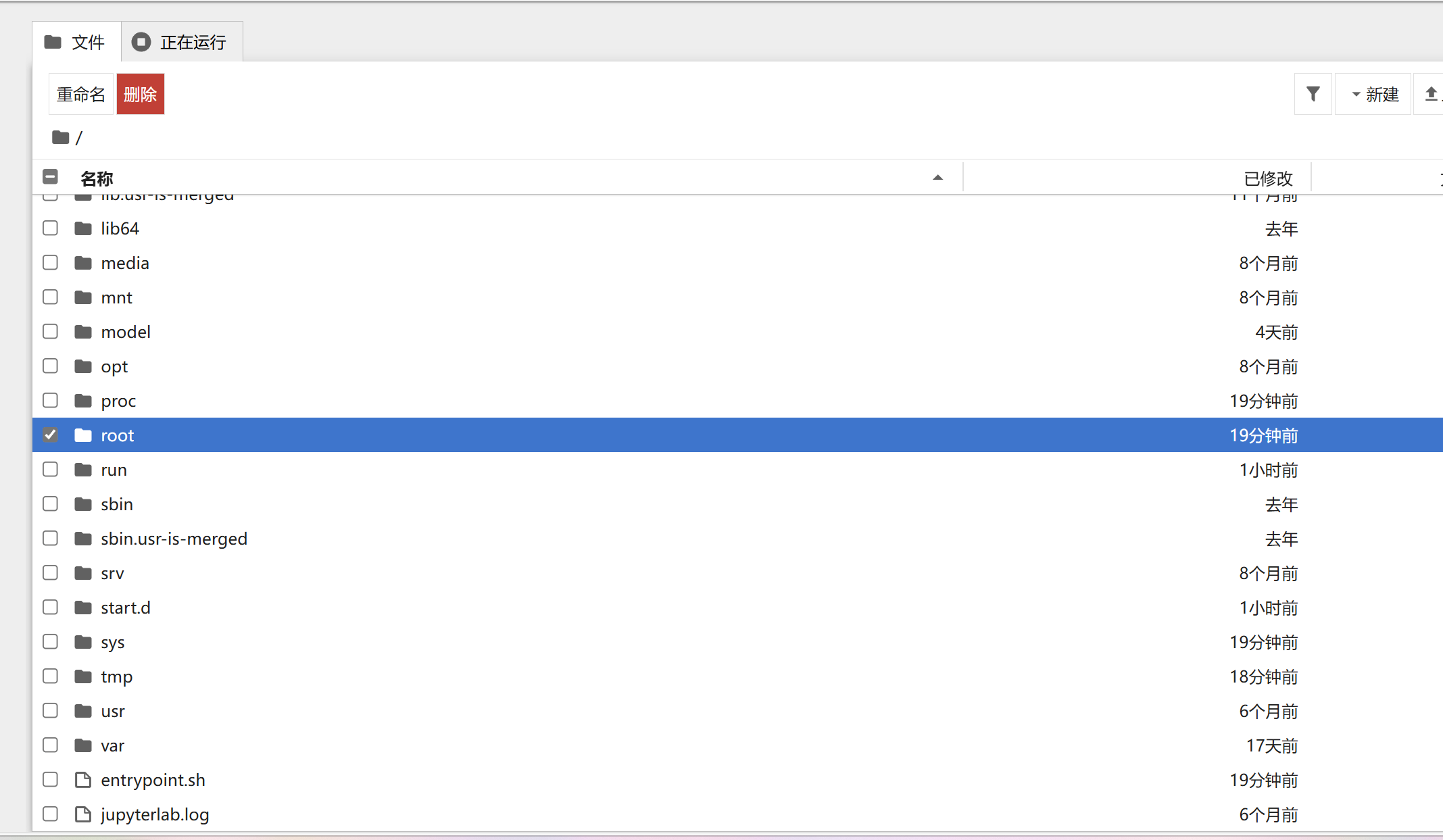Click the breadcrumb root folder icon
Image resolution: width=1443 pixels, height=840 pixels.
[61, 137]
